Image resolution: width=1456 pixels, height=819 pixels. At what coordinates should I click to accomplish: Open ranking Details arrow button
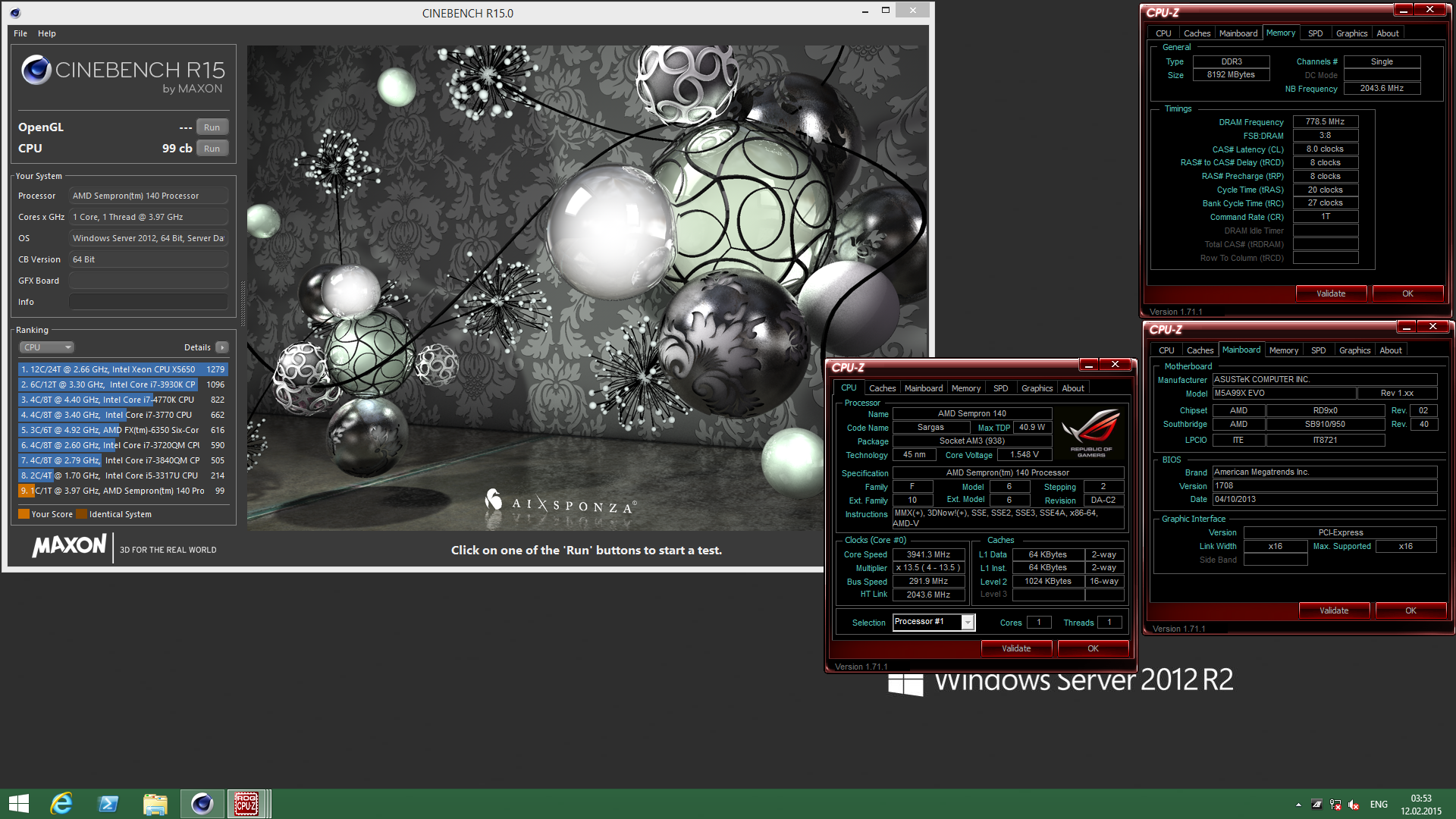point(221,347)
